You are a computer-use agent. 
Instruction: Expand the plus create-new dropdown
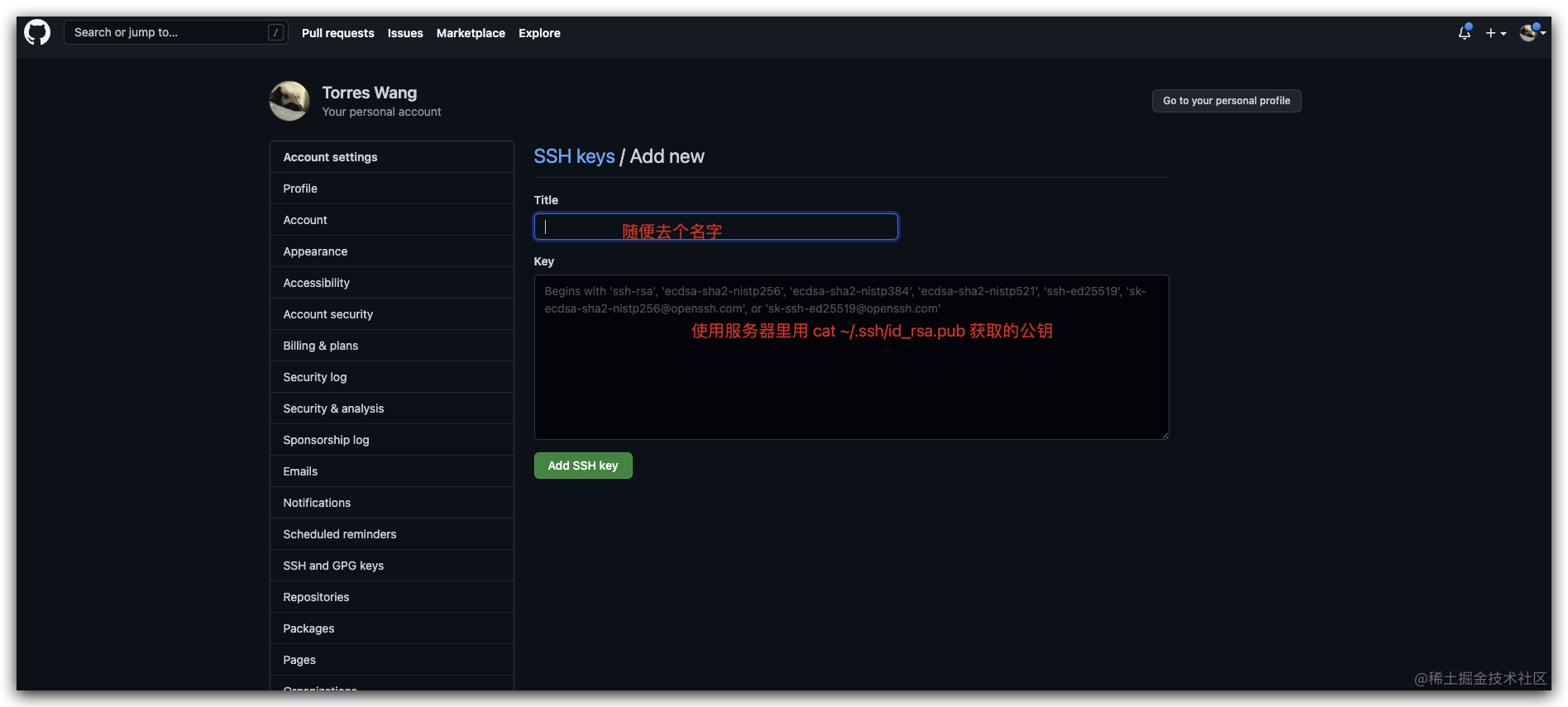1495,33
